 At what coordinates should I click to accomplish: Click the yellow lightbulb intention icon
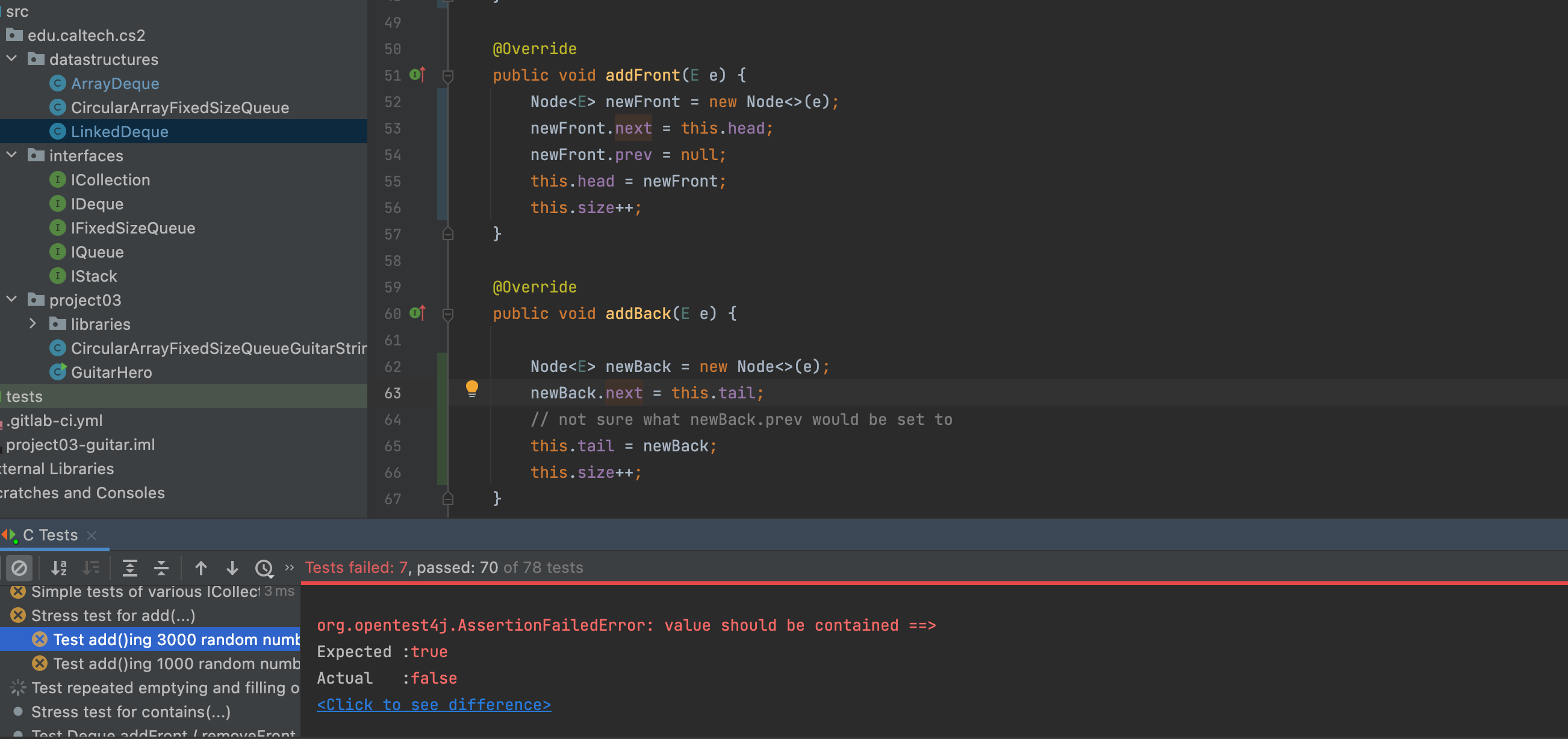click(x=471, y=388)
